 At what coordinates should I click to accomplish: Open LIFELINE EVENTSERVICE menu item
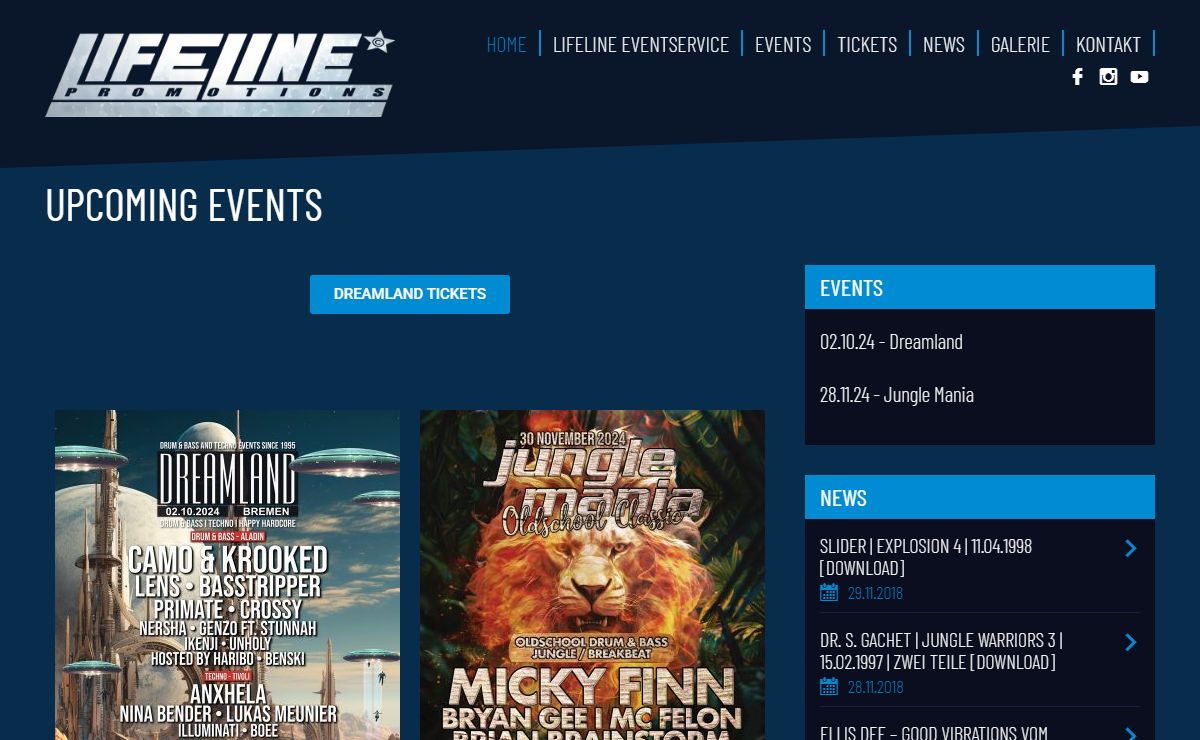[641, 44]
